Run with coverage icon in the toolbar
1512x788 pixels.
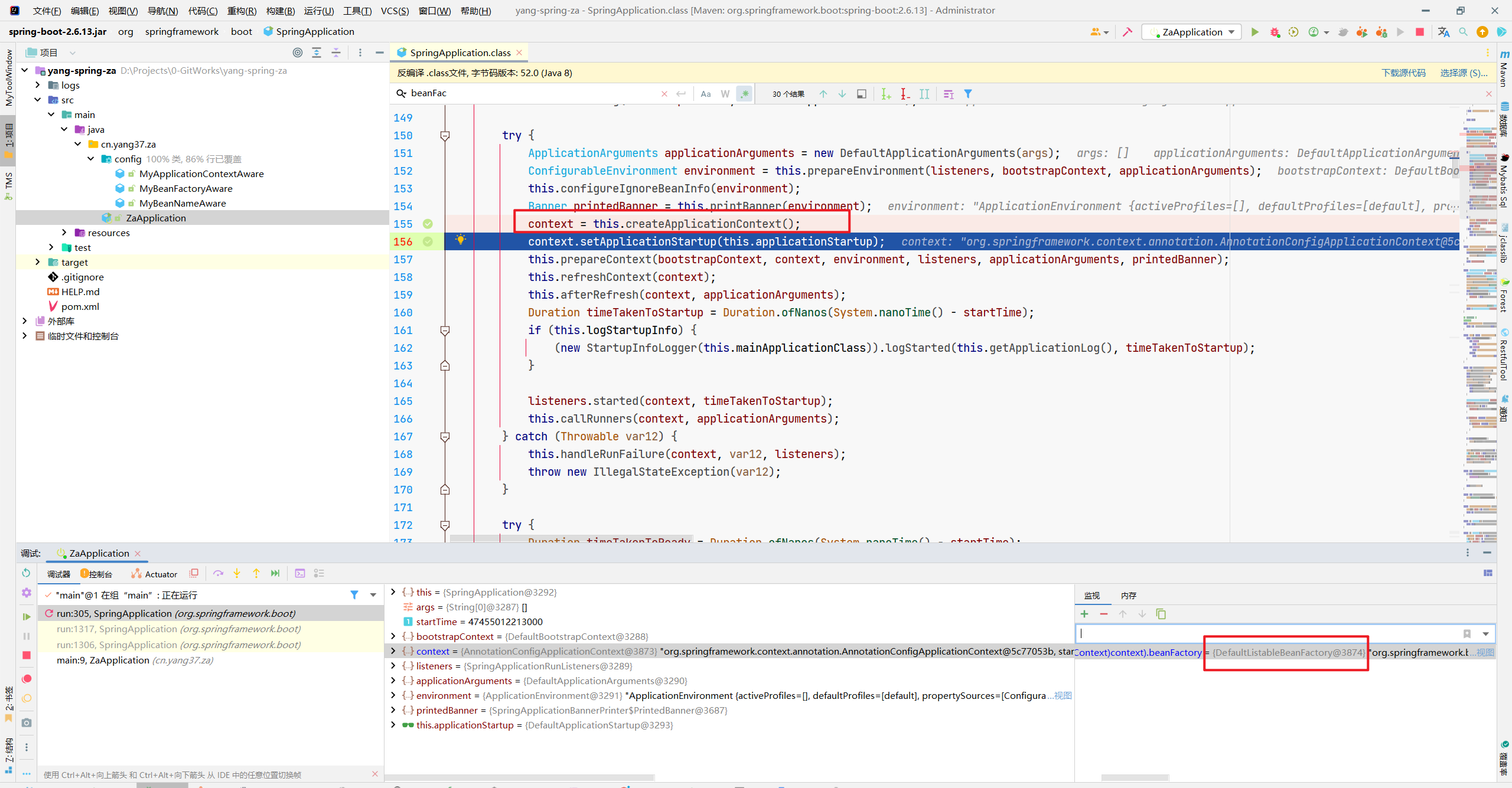[1293, 32]
